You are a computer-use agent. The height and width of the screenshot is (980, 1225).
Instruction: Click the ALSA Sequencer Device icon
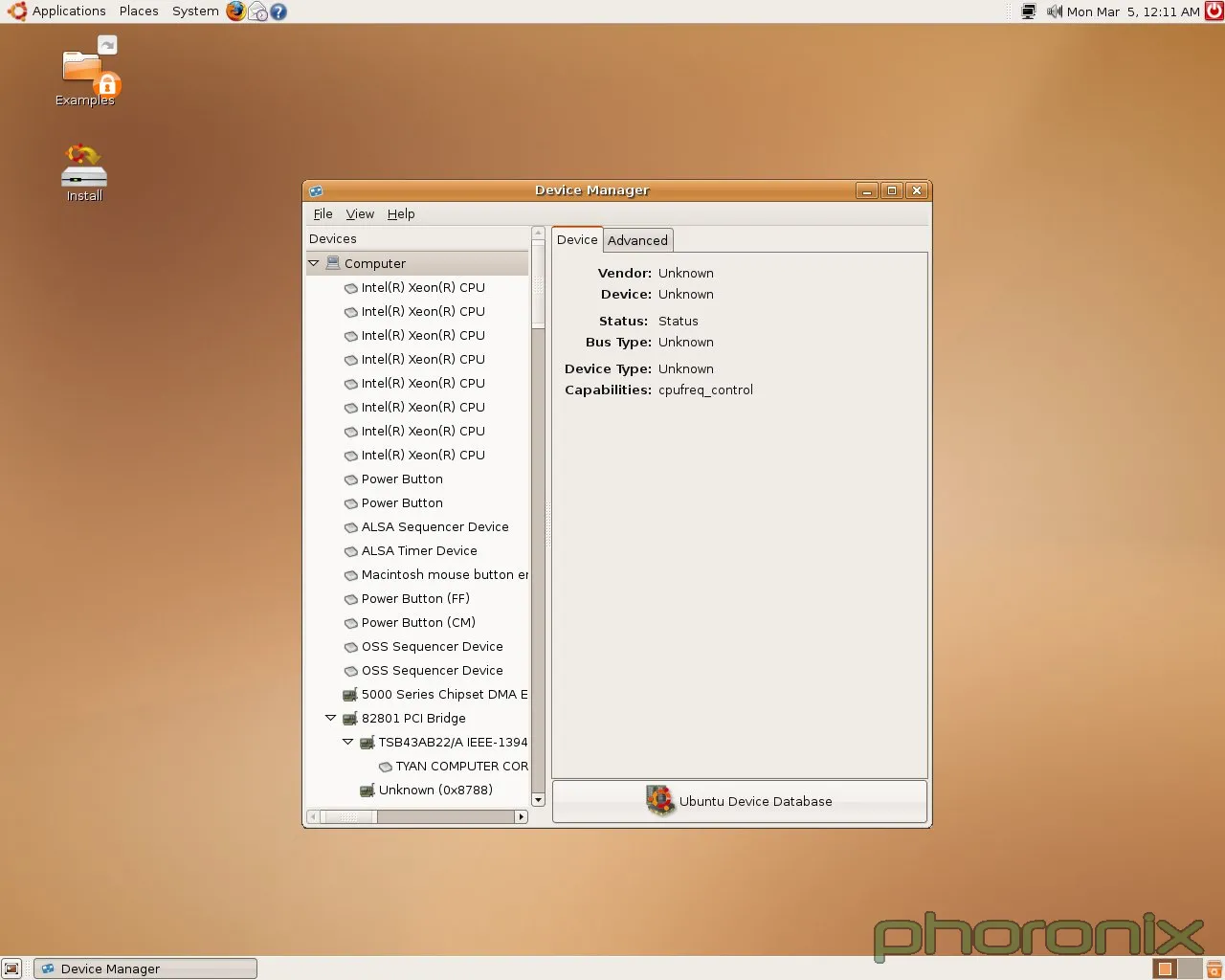coord(350,527)
